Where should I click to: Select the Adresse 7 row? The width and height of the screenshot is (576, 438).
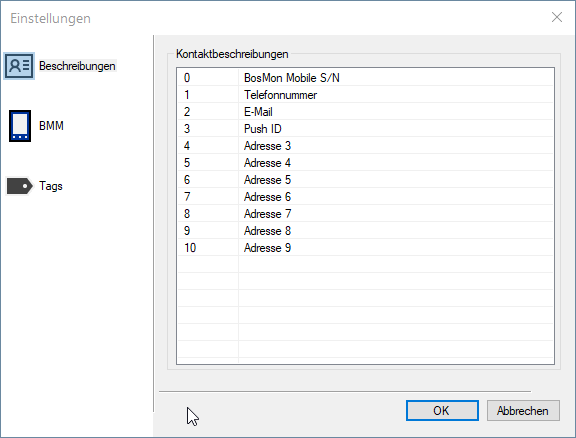pos(365,213)
